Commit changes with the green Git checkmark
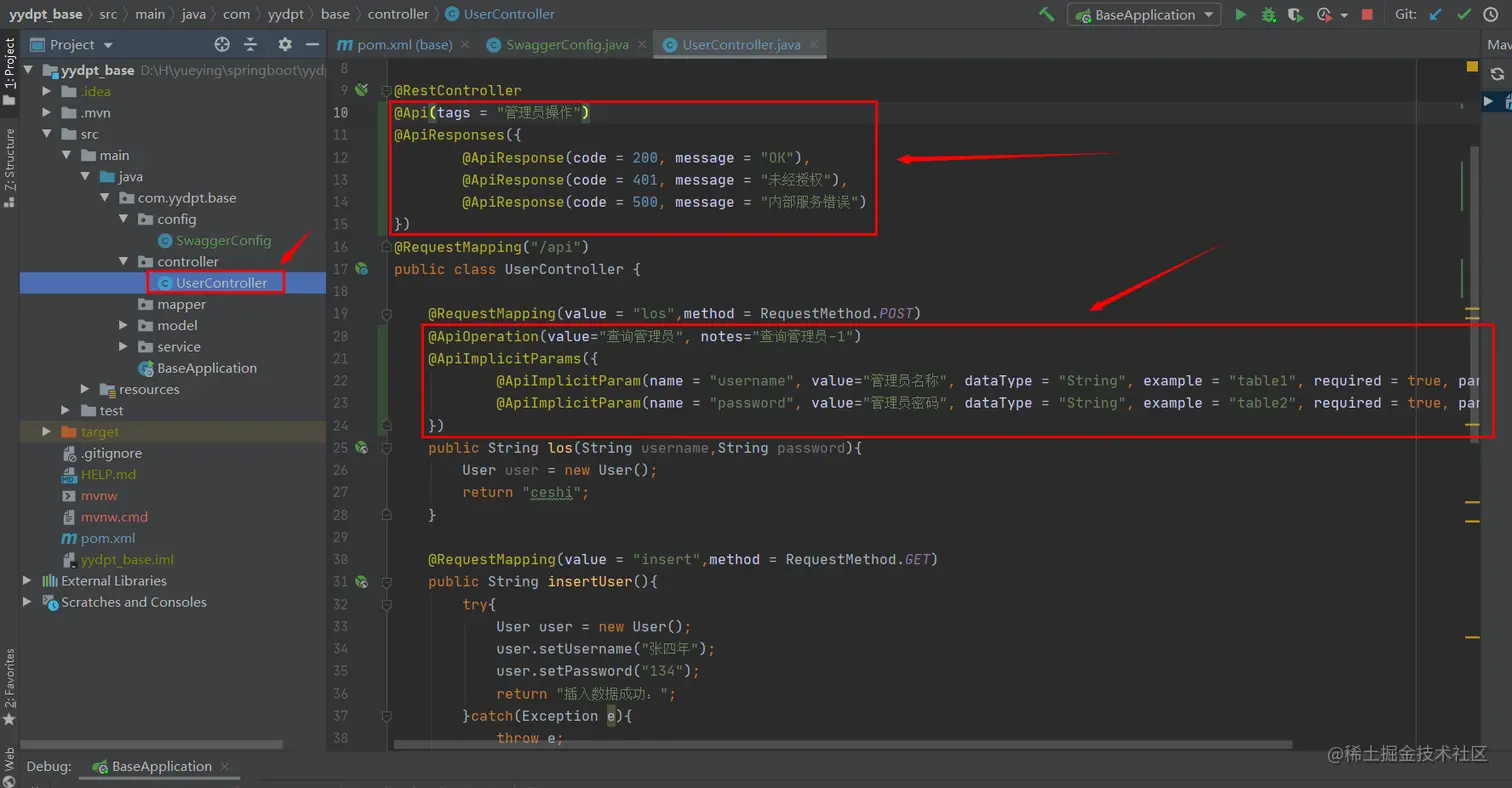This screenshot has width=1512, height=788. coord(1464,14)
